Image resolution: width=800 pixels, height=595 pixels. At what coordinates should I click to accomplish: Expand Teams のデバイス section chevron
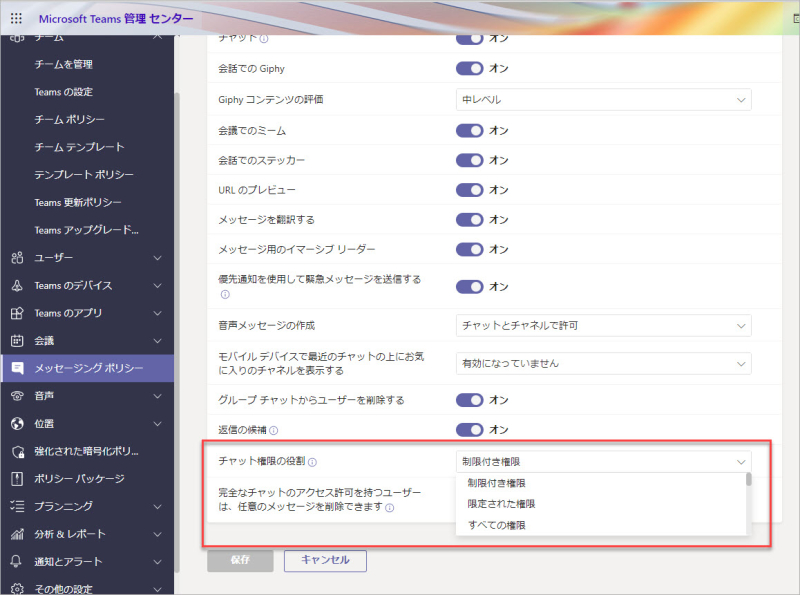pyautogui.click(x=158, y=285)
